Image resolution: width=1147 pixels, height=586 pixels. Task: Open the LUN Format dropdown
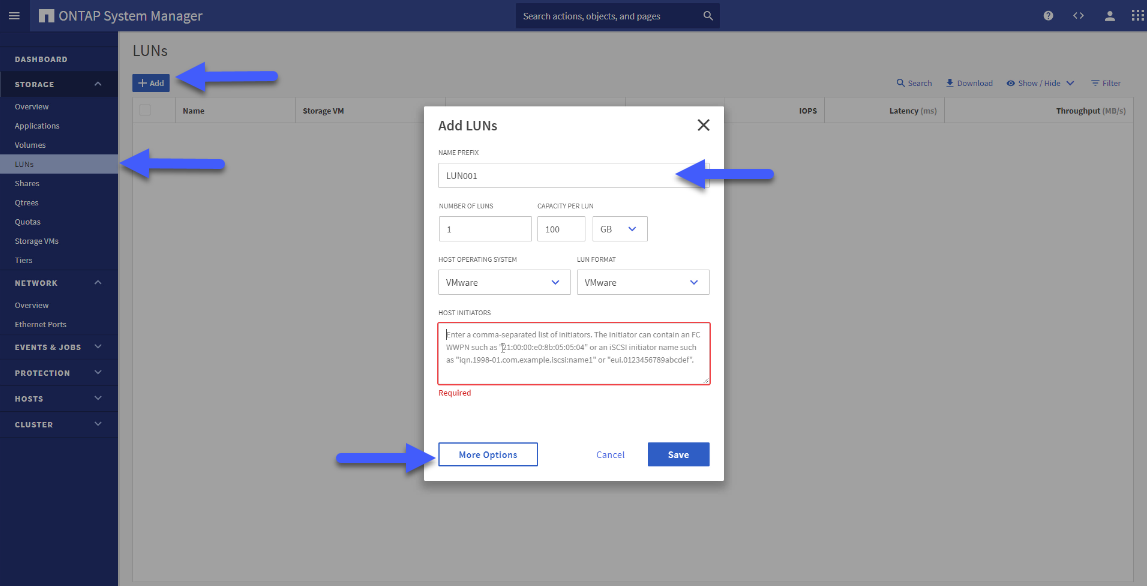[x=643, y=282]
